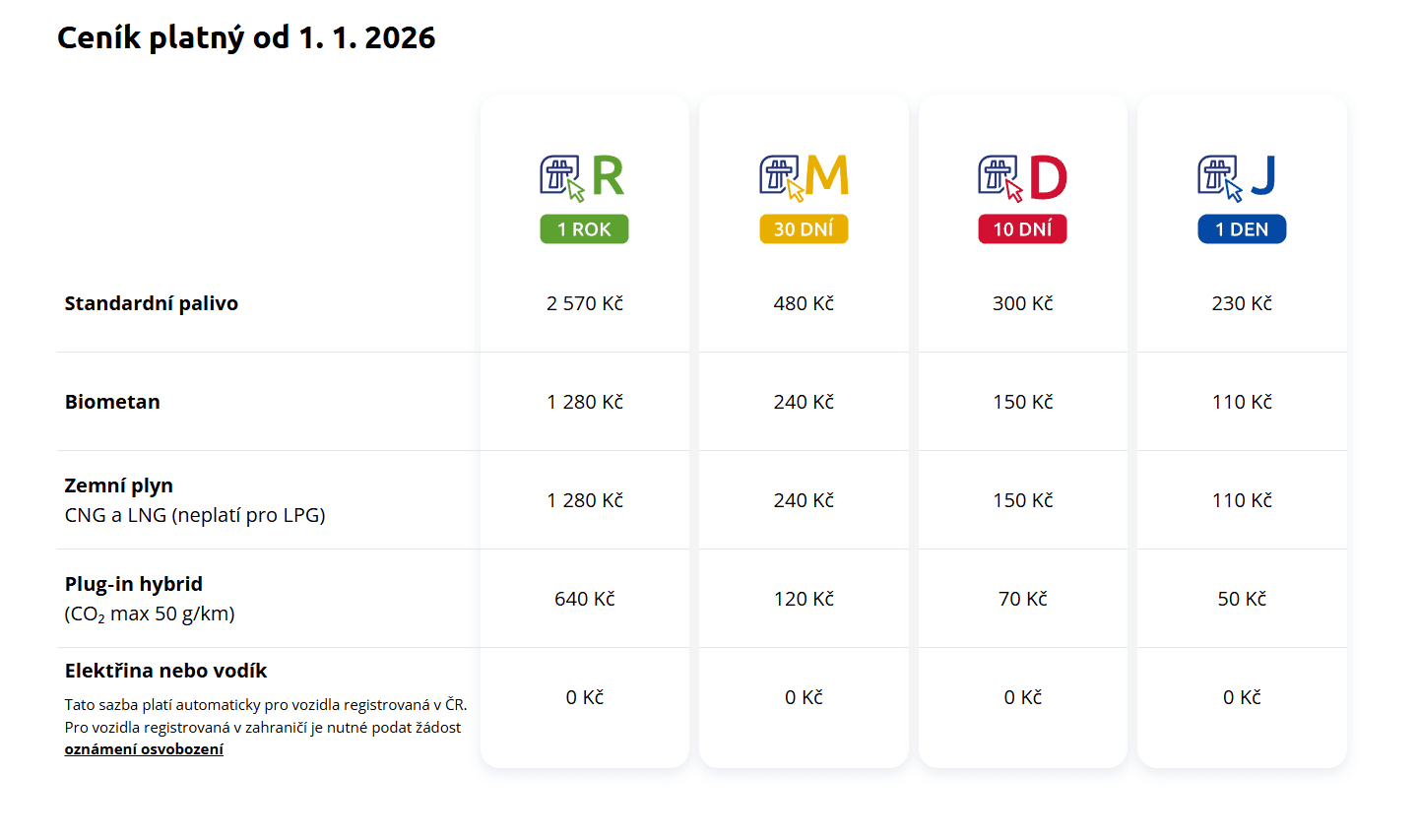Click the blue one-day vignette J icon
The image size is (1418, 840).
[1241, 177]
